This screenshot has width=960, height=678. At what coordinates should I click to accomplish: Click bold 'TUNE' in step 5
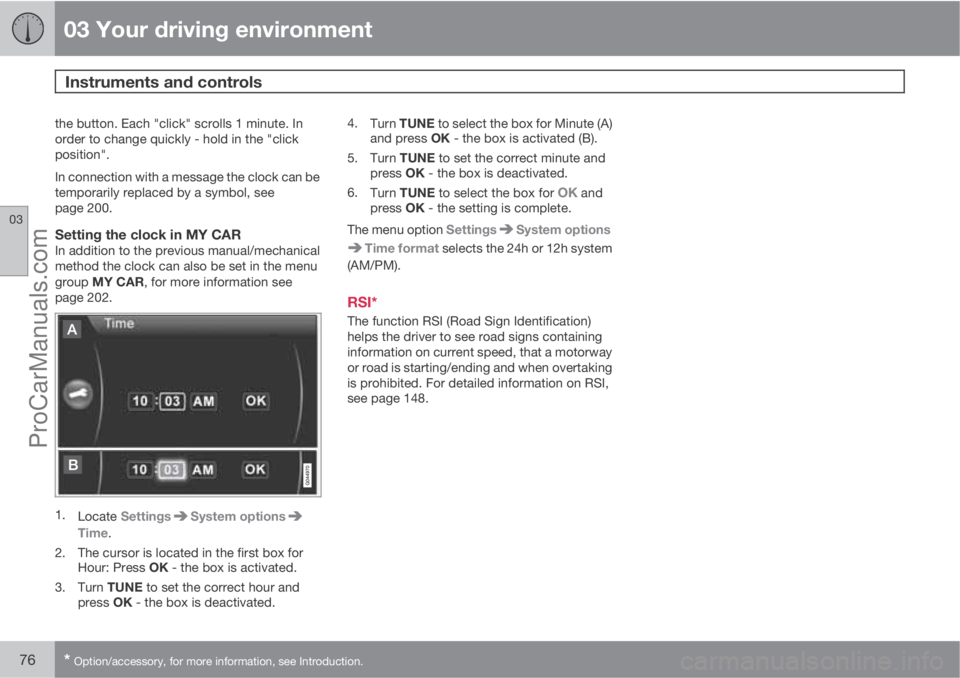tap(417, 158)
